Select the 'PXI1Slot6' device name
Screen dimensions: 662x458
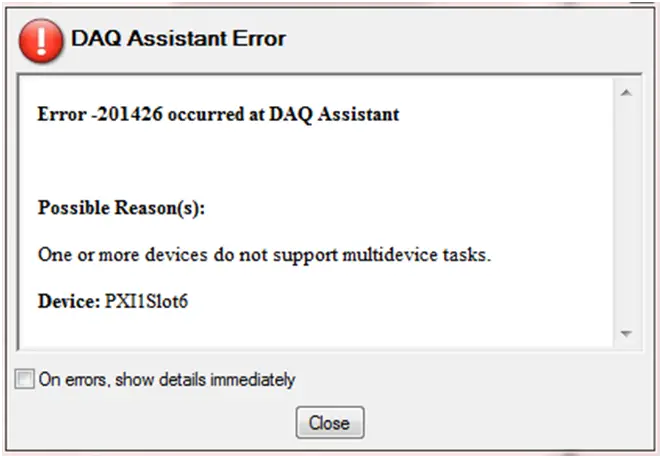tap(146, 301)
